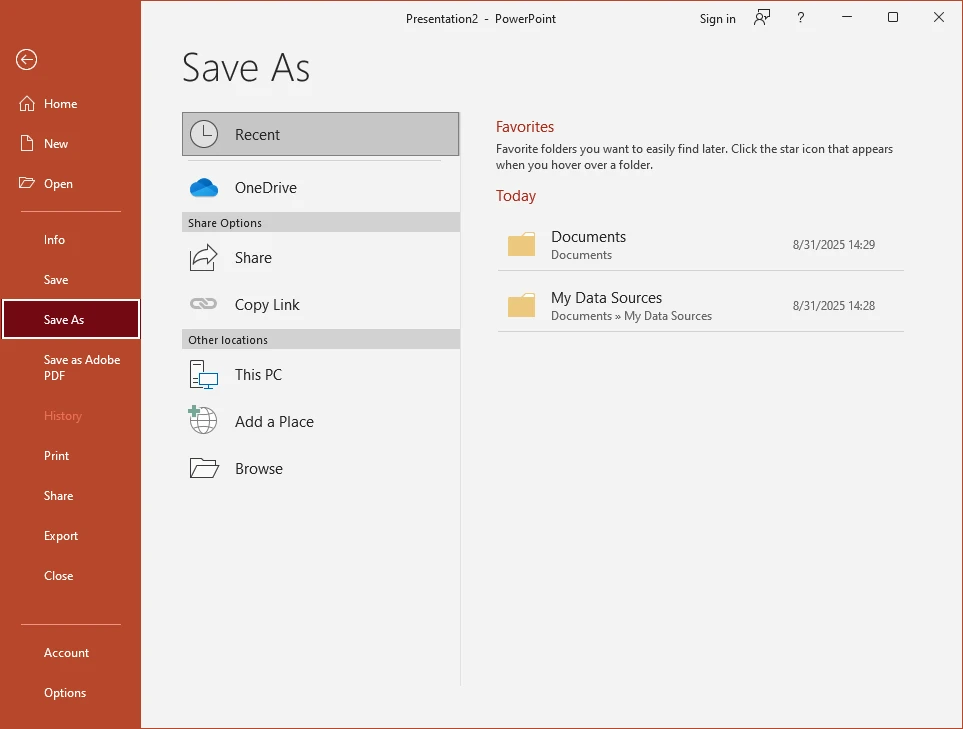The width and height of the screenshot is (963, 729).
Task: Open the Documents folder icon in Favorites
Action: (521, 244)
